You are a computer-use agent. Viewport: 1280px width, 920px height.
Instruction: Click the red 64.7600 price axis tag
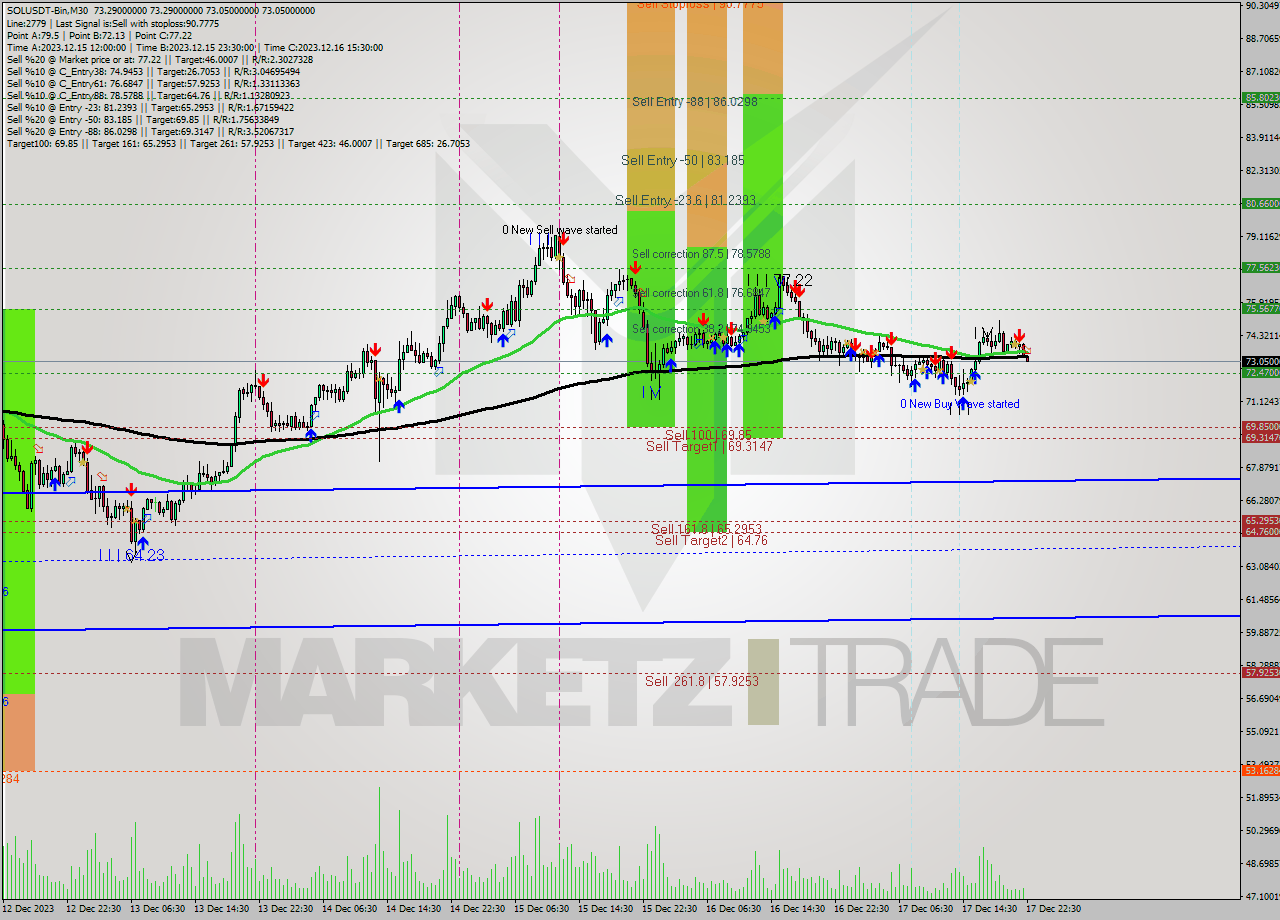coord(1261,532)
